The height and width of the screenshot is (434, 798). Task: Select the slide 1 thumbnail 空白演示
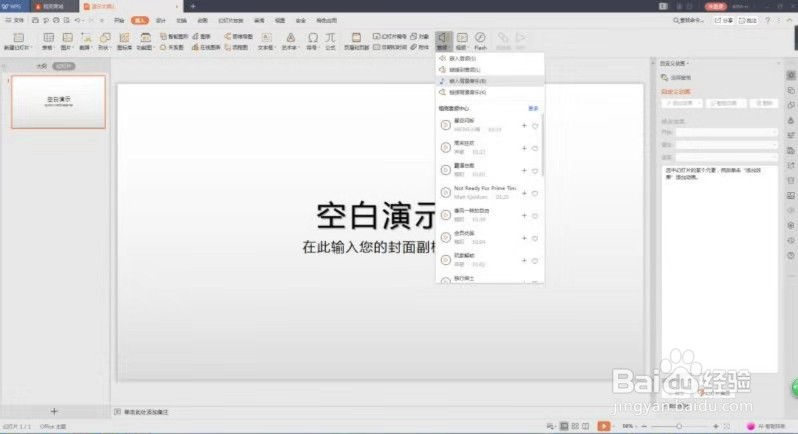59,102
